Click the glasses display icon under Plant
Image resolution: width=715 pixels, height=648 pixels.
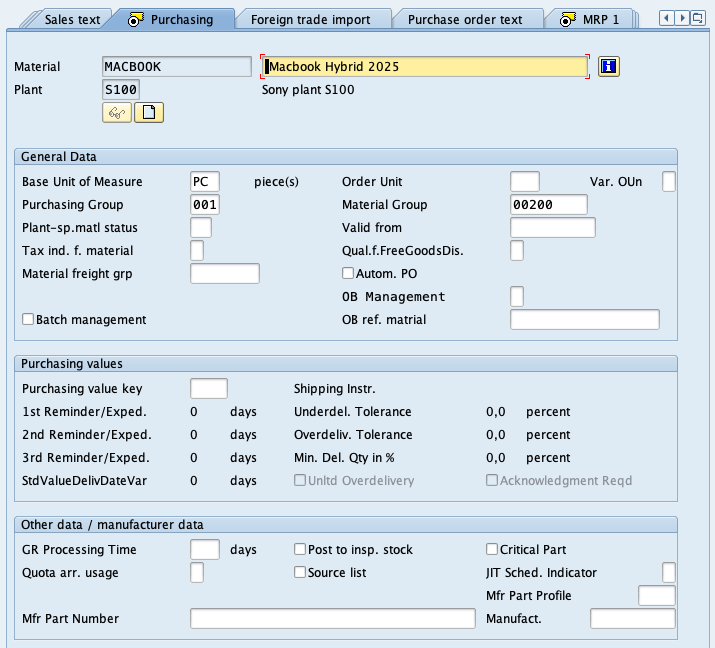(117, 112)
